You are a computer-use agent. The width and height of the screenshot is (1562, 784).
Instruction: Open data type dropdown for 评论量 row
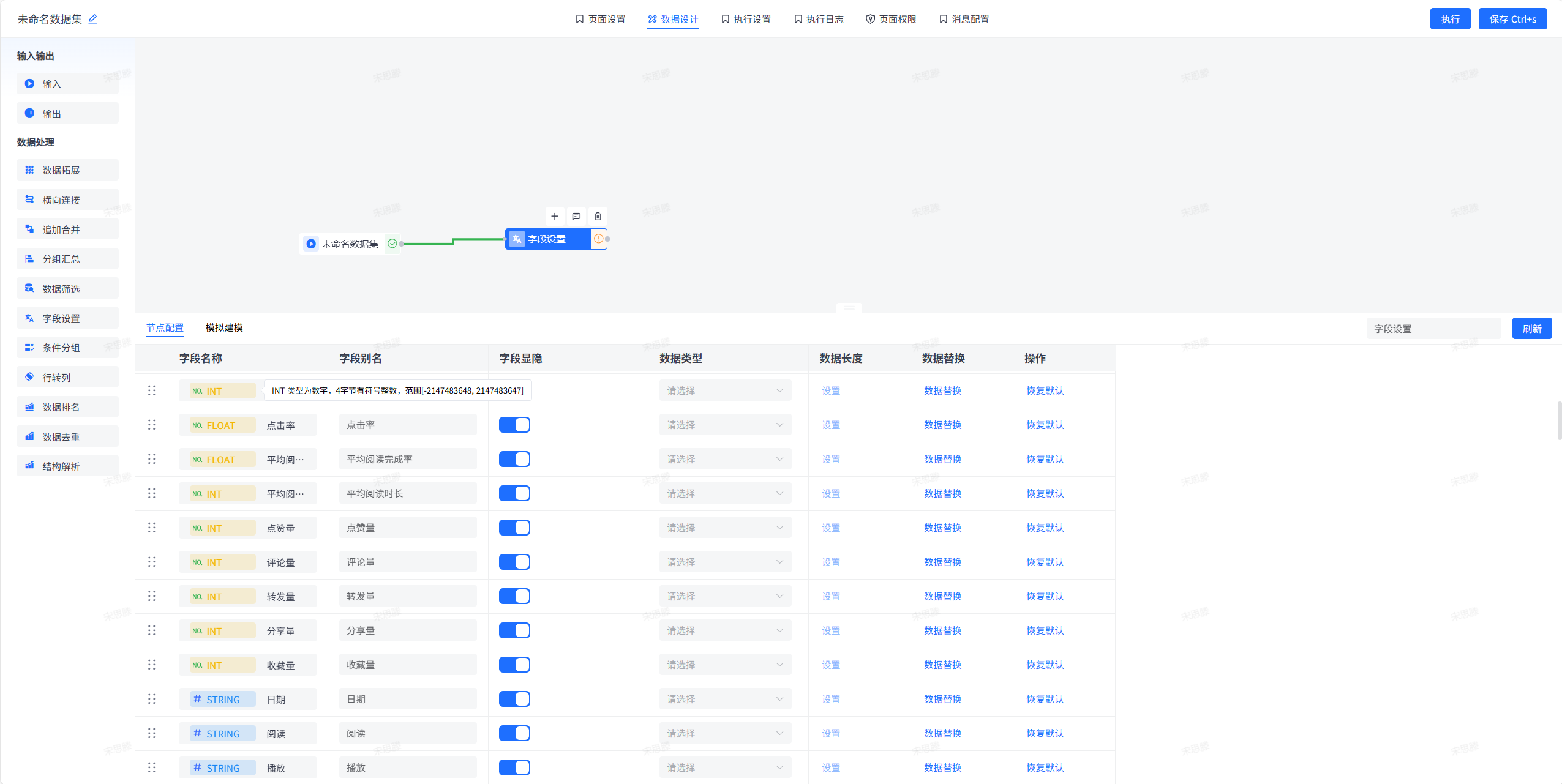point(725,562)
